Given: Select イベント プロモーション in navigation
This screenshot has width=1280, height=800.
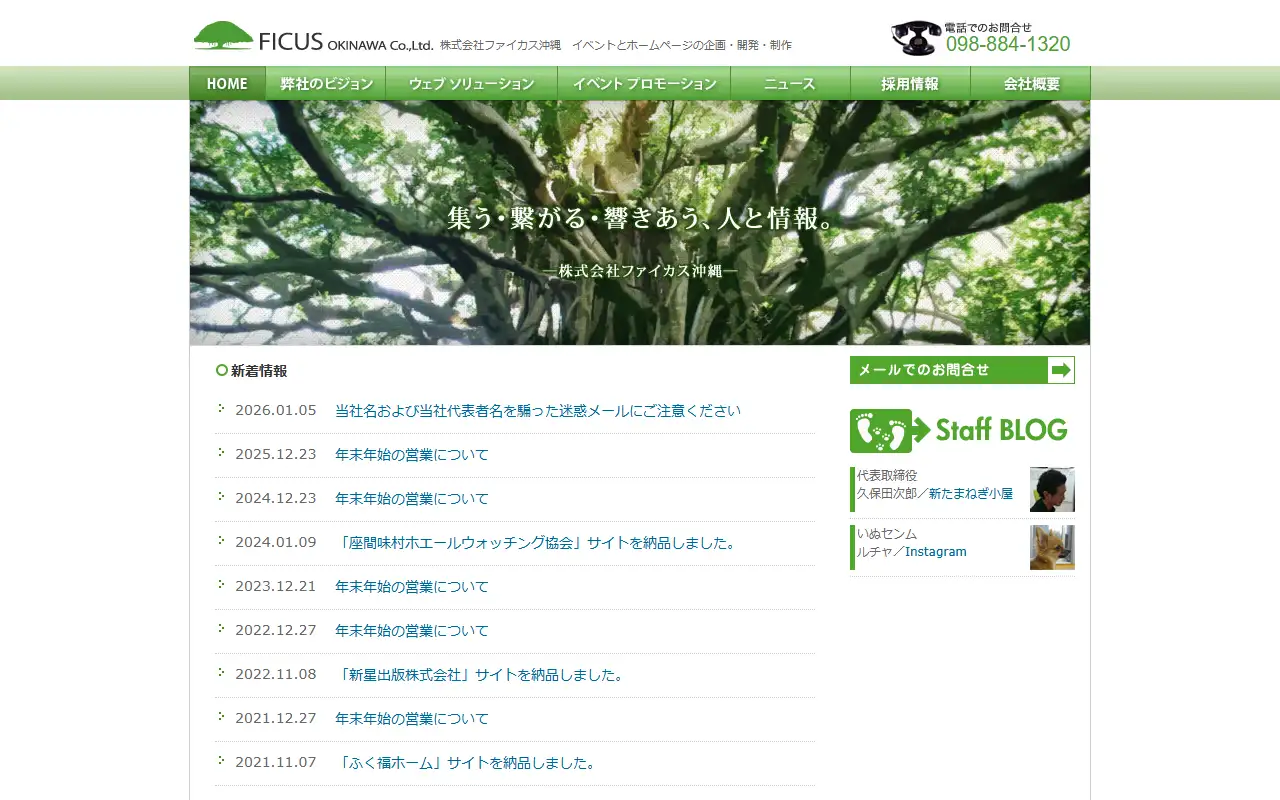Looking at the screenshot, I should coord(644,84).
